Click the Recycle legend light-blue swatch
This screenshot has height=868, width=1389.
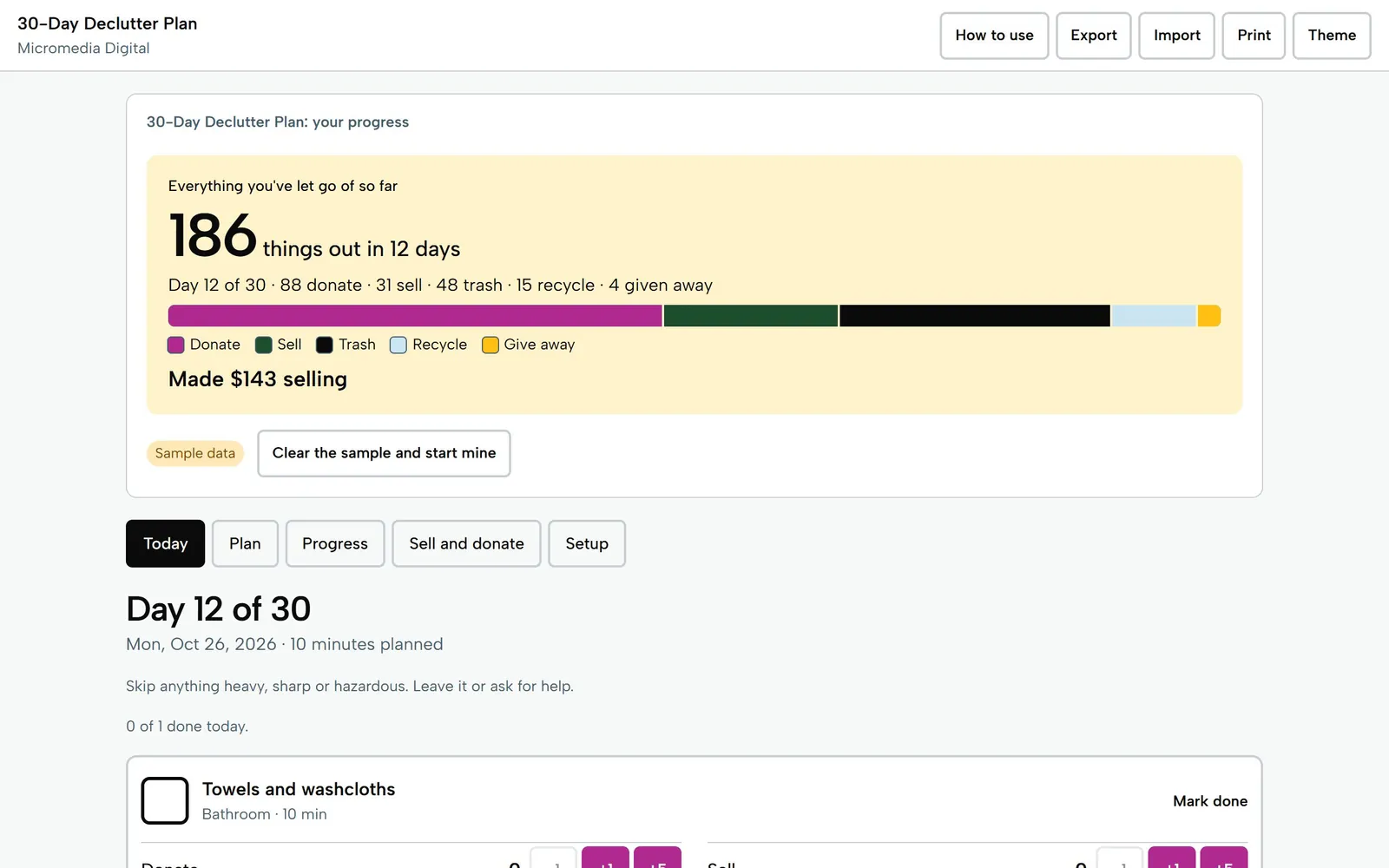pyautogui.click(x=398, y=345)
